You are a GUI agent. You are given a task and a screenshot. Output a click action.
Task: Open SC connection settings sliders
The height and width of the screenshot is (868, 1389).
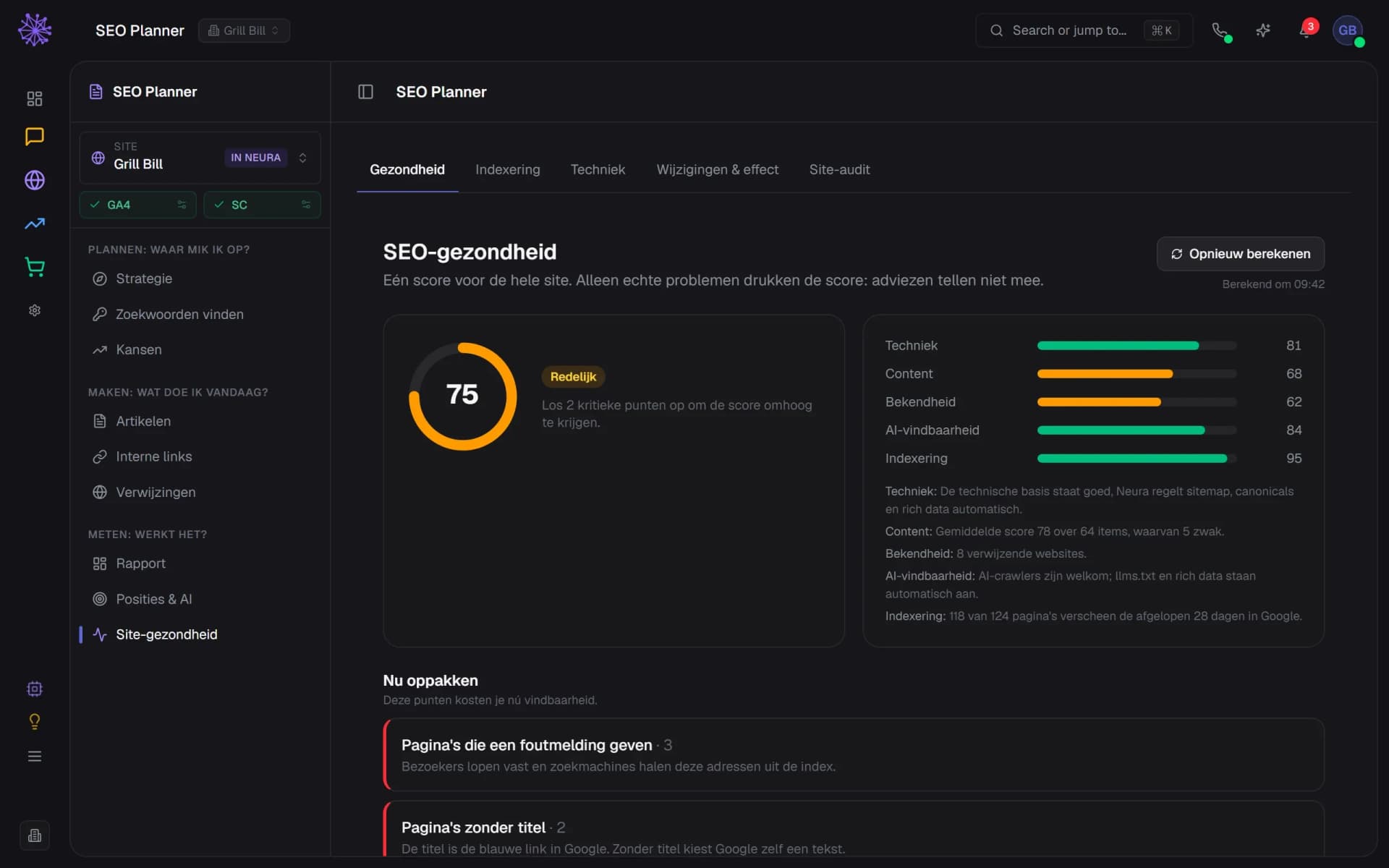pos(306,205)
